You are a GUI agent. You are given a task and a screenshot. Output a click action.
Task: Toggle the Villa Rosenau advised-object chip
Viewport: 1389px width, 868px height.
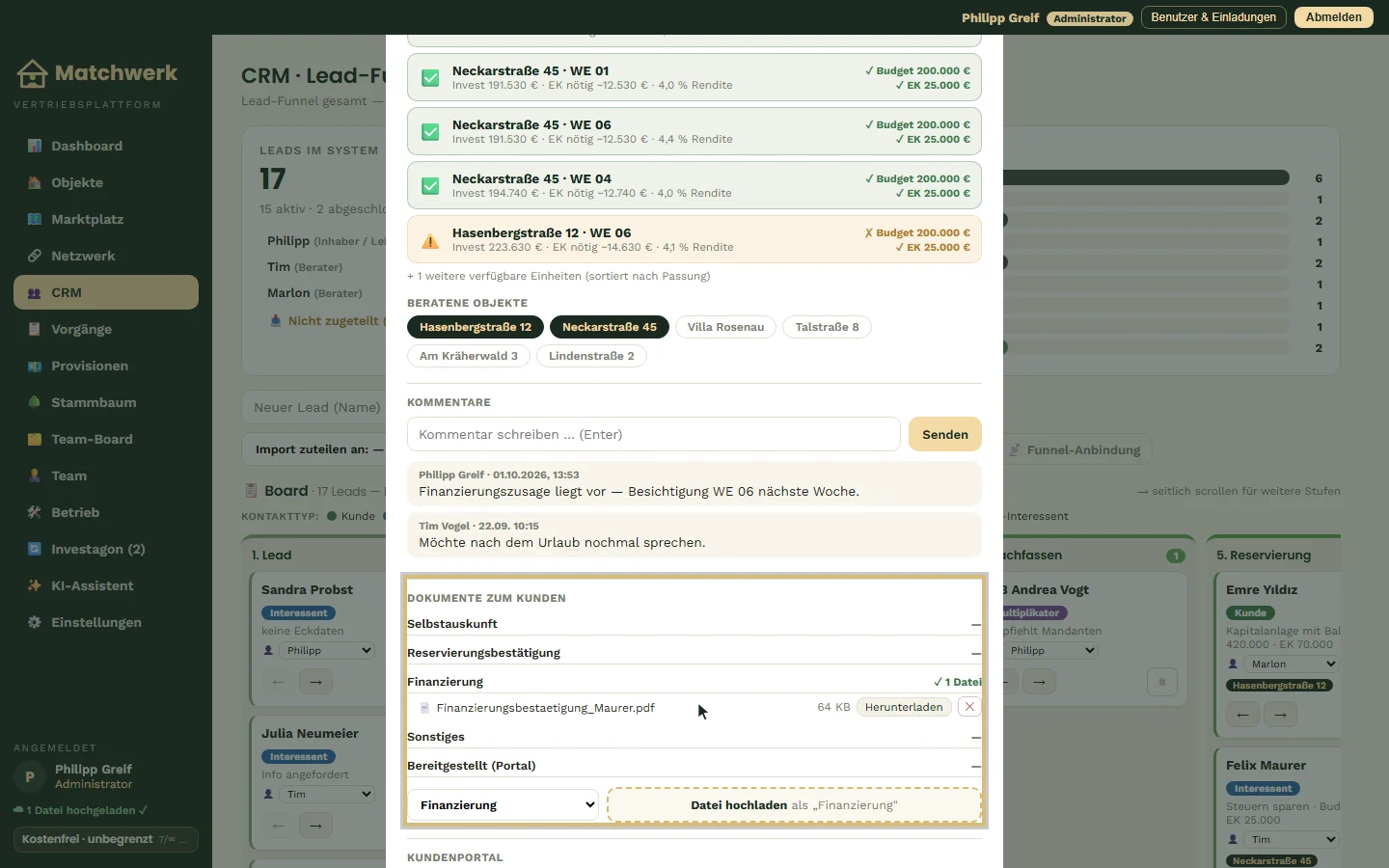coord(725,327)
